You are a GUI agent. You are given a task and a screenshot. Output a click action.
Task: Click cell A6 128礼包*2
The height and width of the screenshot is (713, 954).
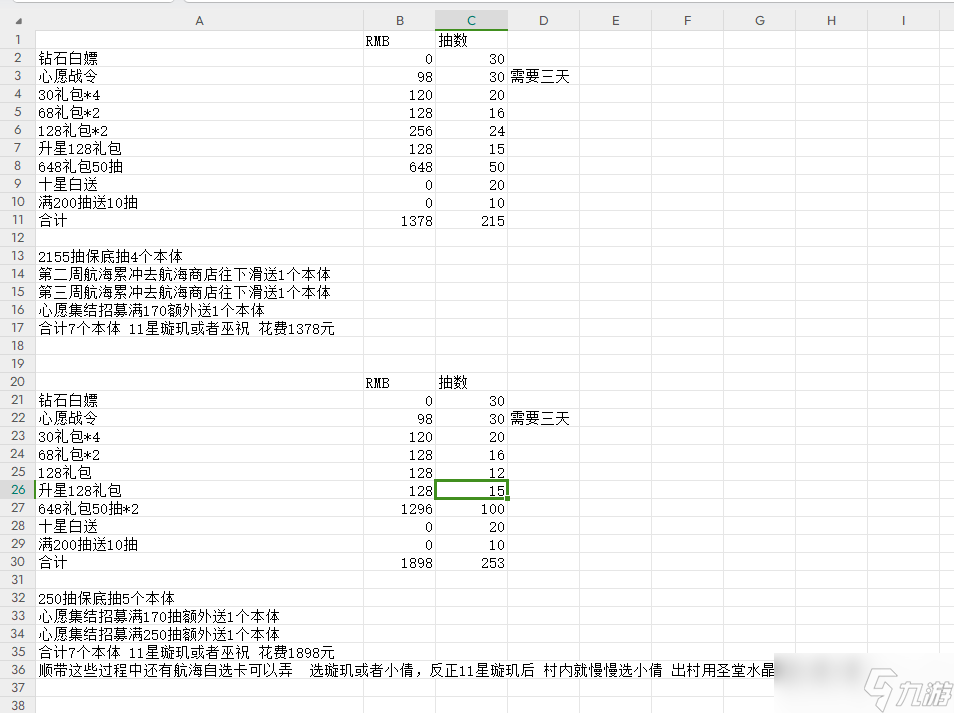pyautogui.click(x=200, y=130)
